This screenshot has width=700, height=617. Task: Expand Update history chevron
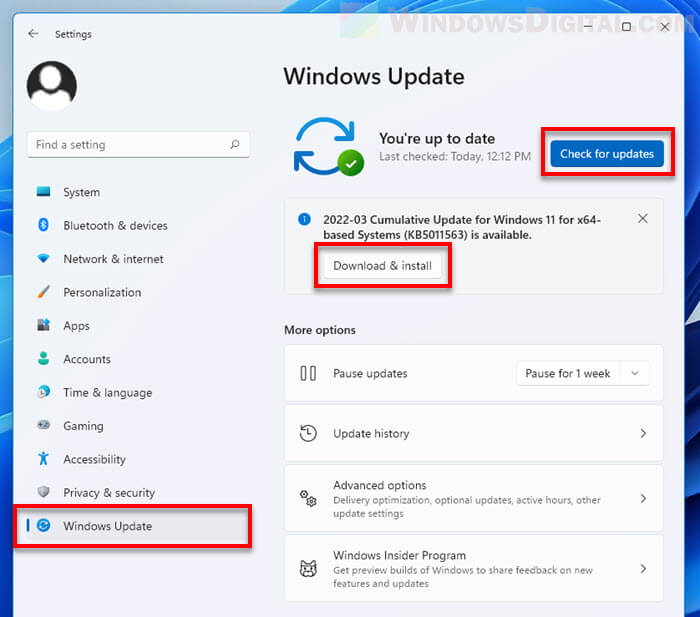tap(643, 433)
